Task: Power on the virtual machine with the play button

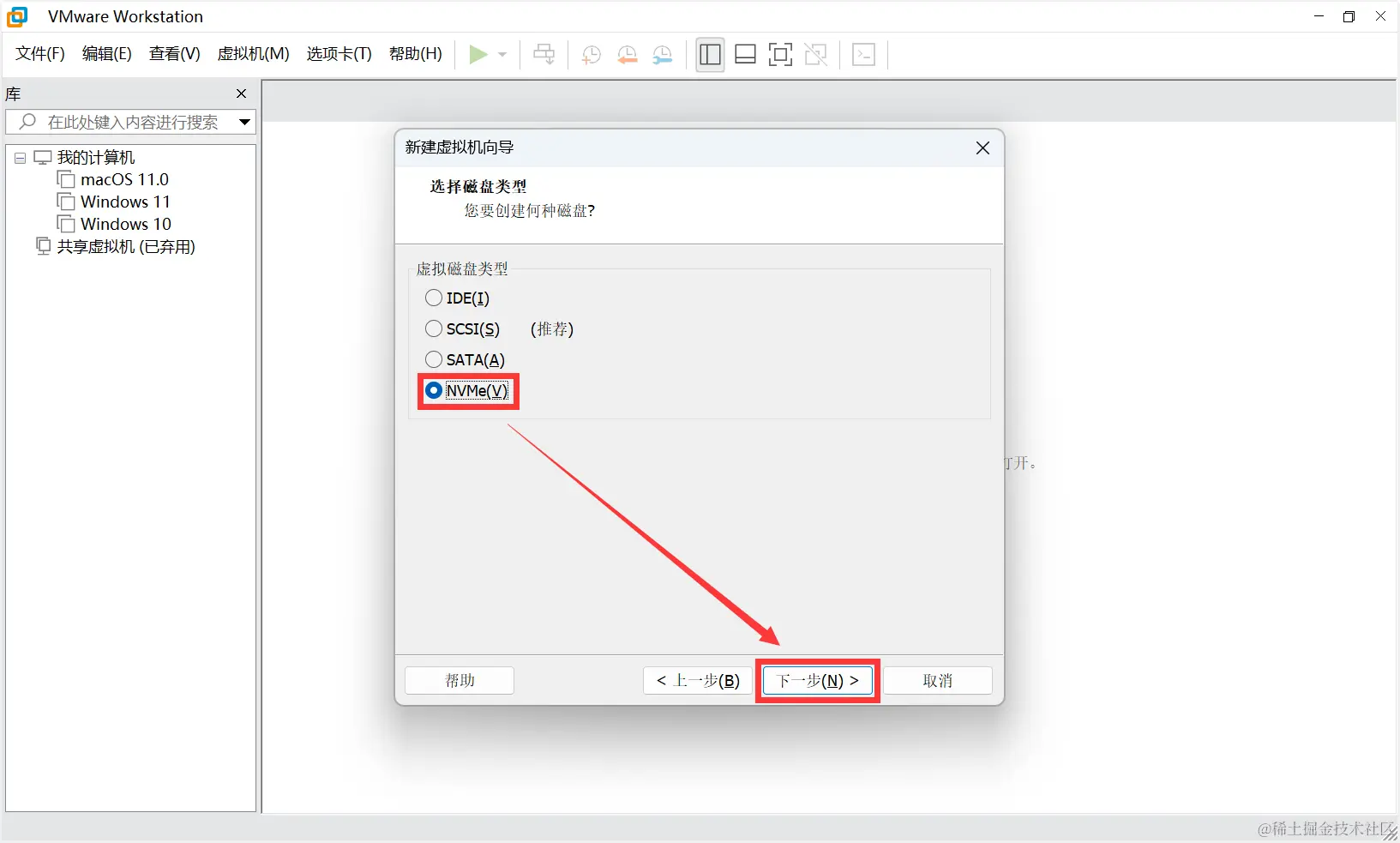Action: pyautogui.click(x=478, y=55)
